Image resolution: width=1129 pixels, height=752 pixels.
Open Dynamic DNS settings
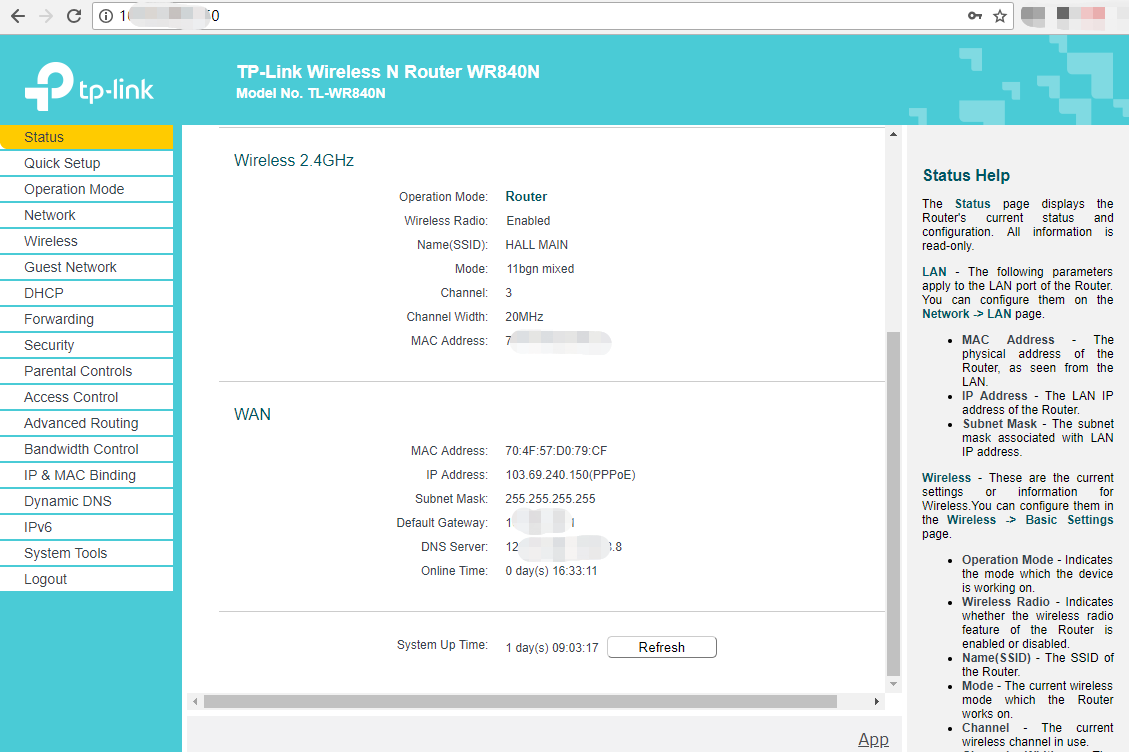click(86, 501)
